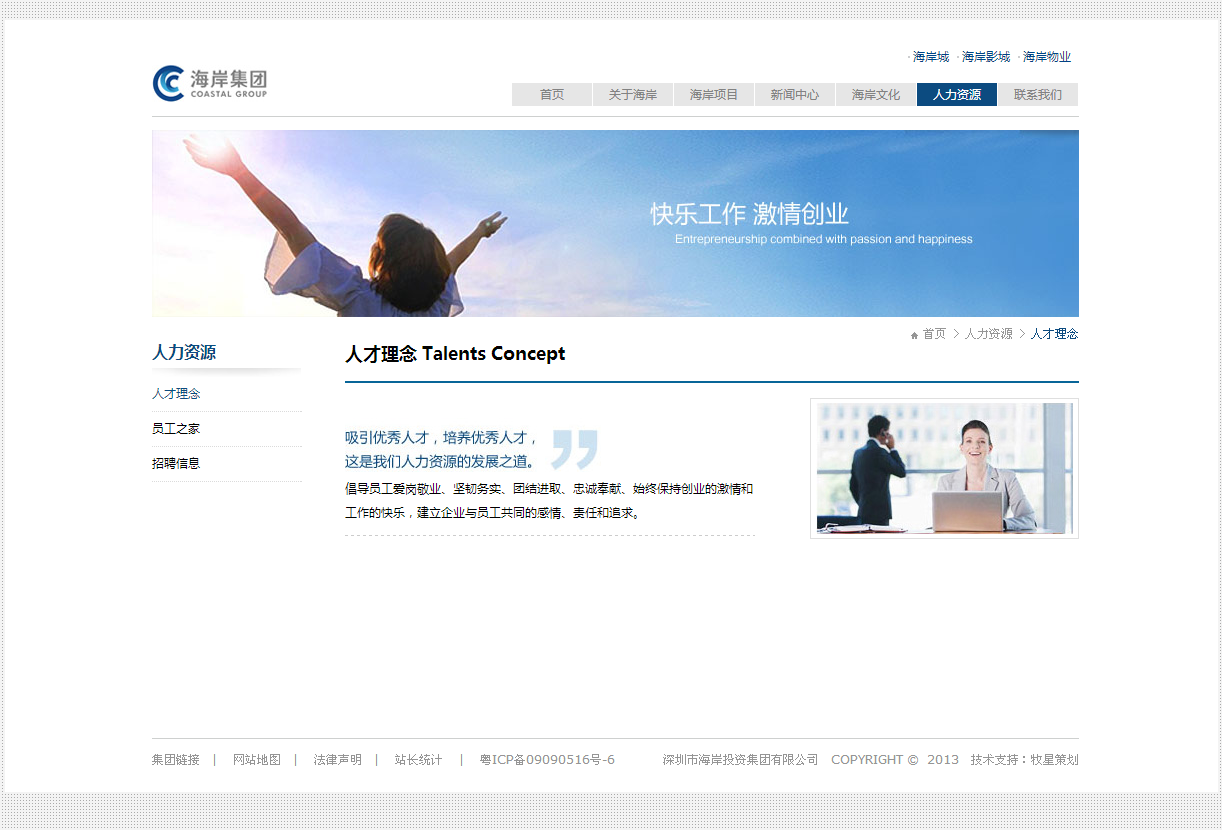Screen dimensions: 1222x830
Task: Click the 法律声明 legal notice link
Action: 336,759
